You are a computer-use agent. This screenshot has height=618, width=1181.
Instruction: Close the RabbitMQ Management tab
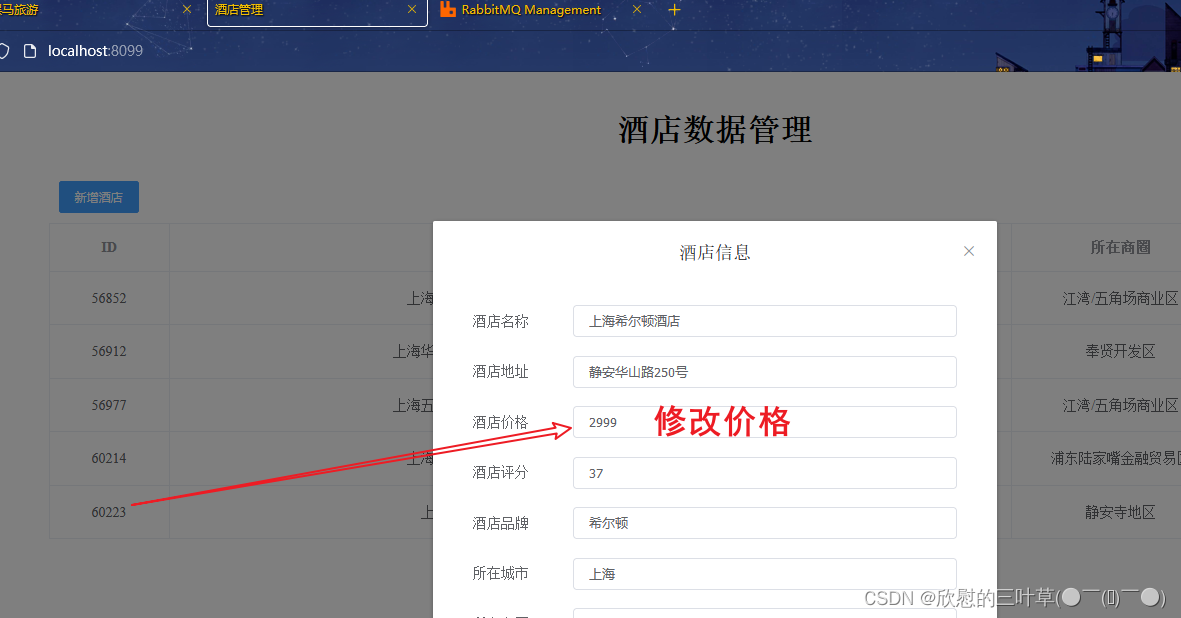(637, 10)
